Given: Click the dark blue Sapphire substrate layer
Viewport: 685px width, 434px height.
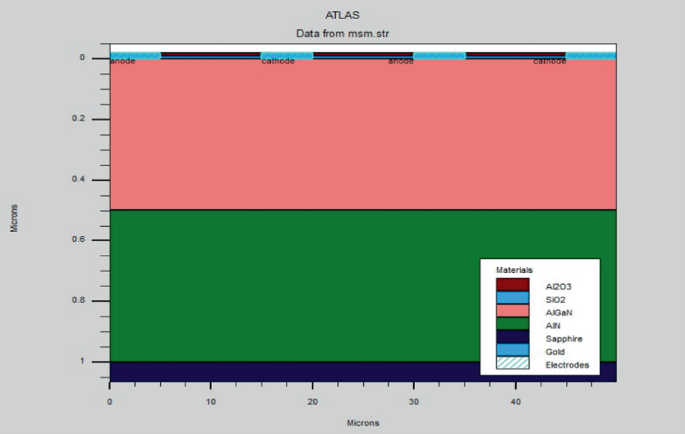Looking at the screenshot, I should (x=293, y=372).
